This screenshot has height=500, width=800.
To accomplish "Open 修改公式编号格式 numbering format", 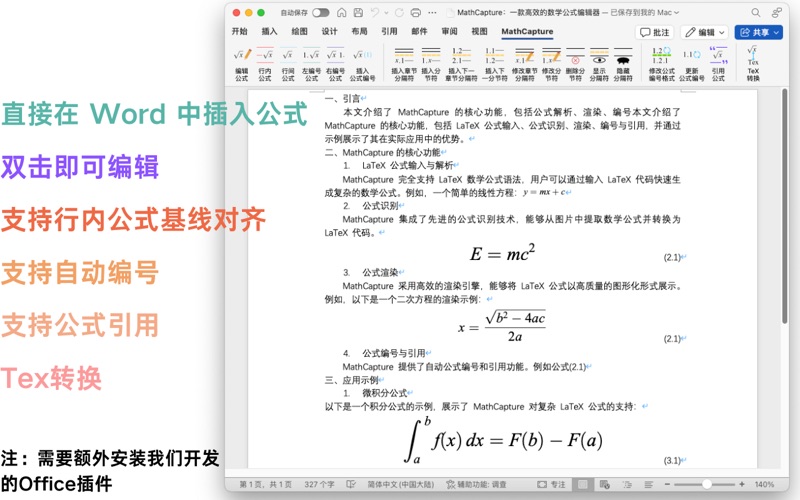I will [x=661, y=64].
